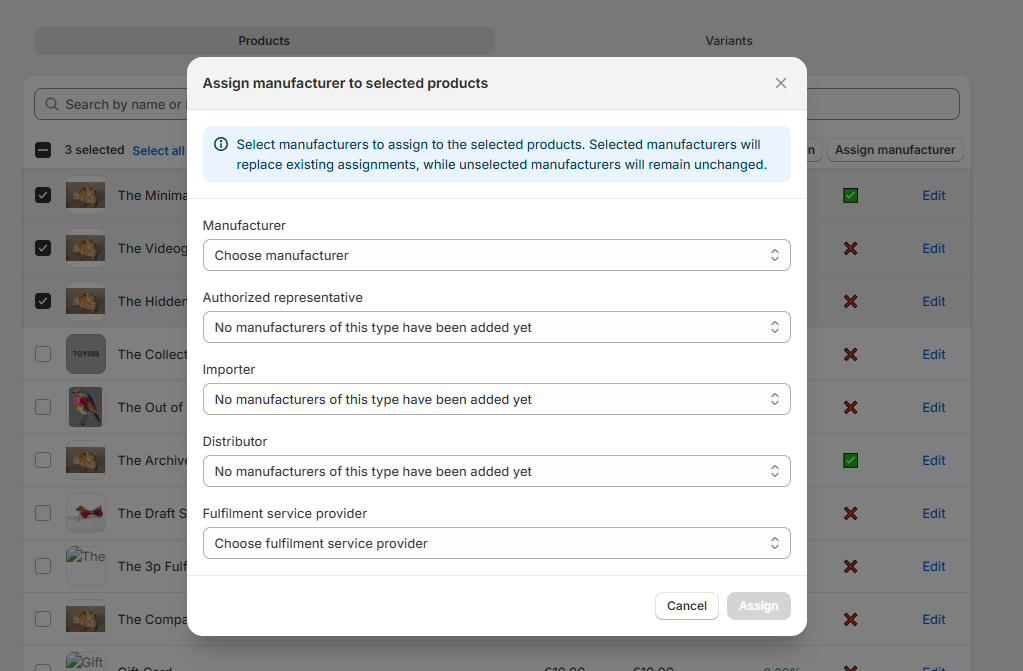Switch to the Products tab
The image size is (1023, 671).
click(264, 40)
